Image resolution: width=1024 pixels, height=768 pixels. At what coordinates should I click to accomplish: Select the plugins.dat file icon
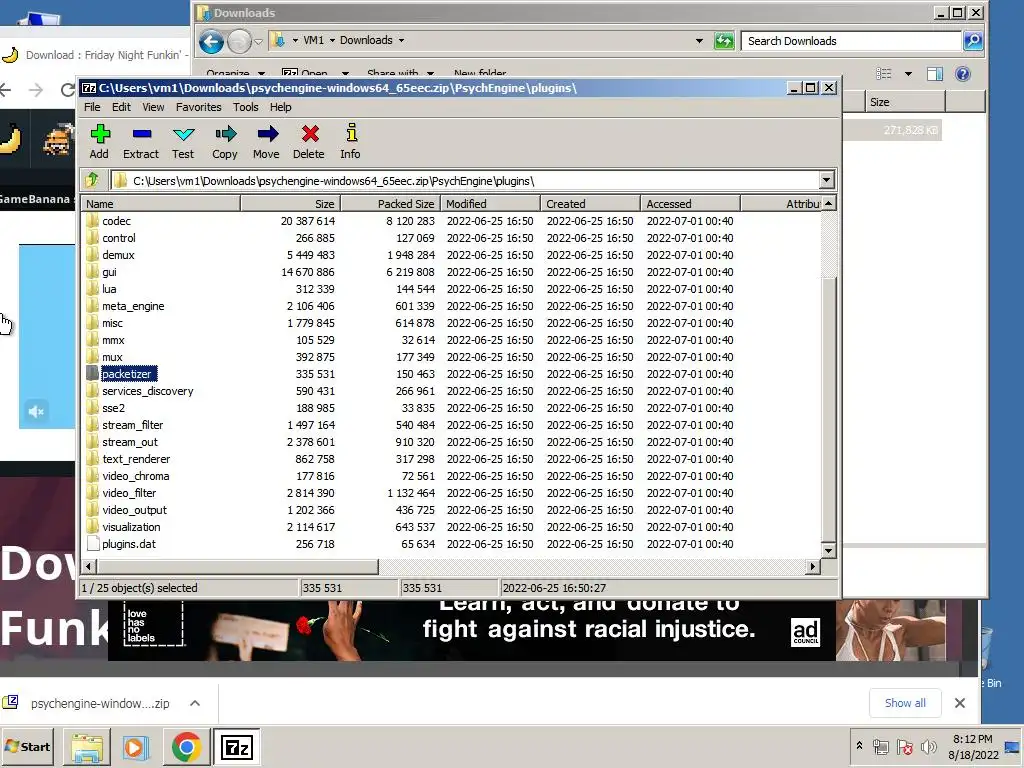(x=93, y=543)
